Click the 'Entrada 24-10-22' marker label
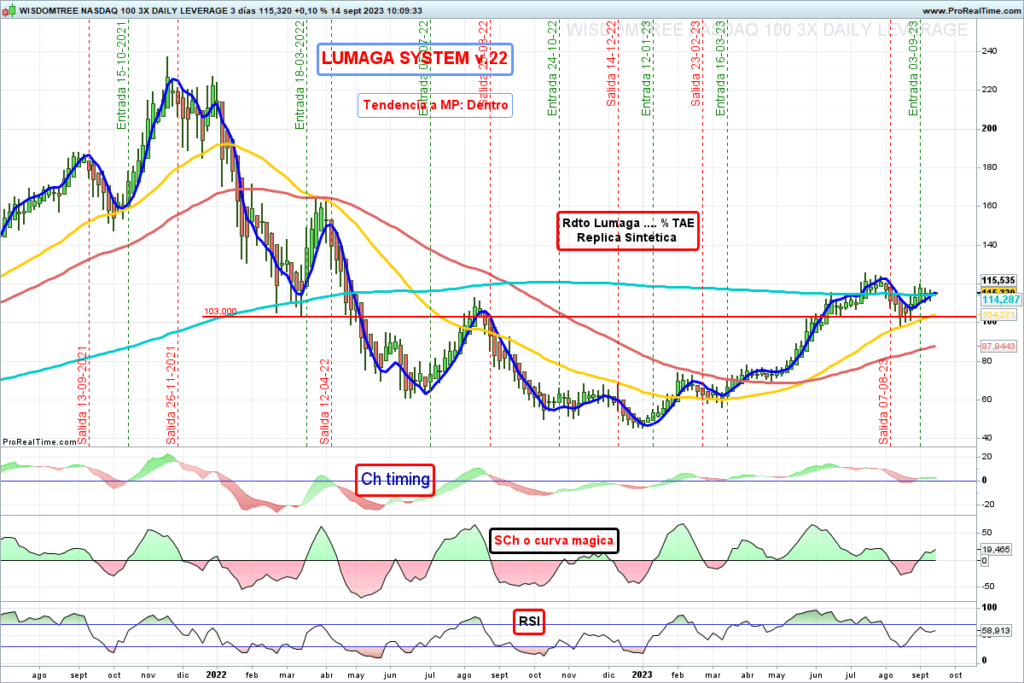Screen dimensions: 1024x683 click(x=552, y=68)
